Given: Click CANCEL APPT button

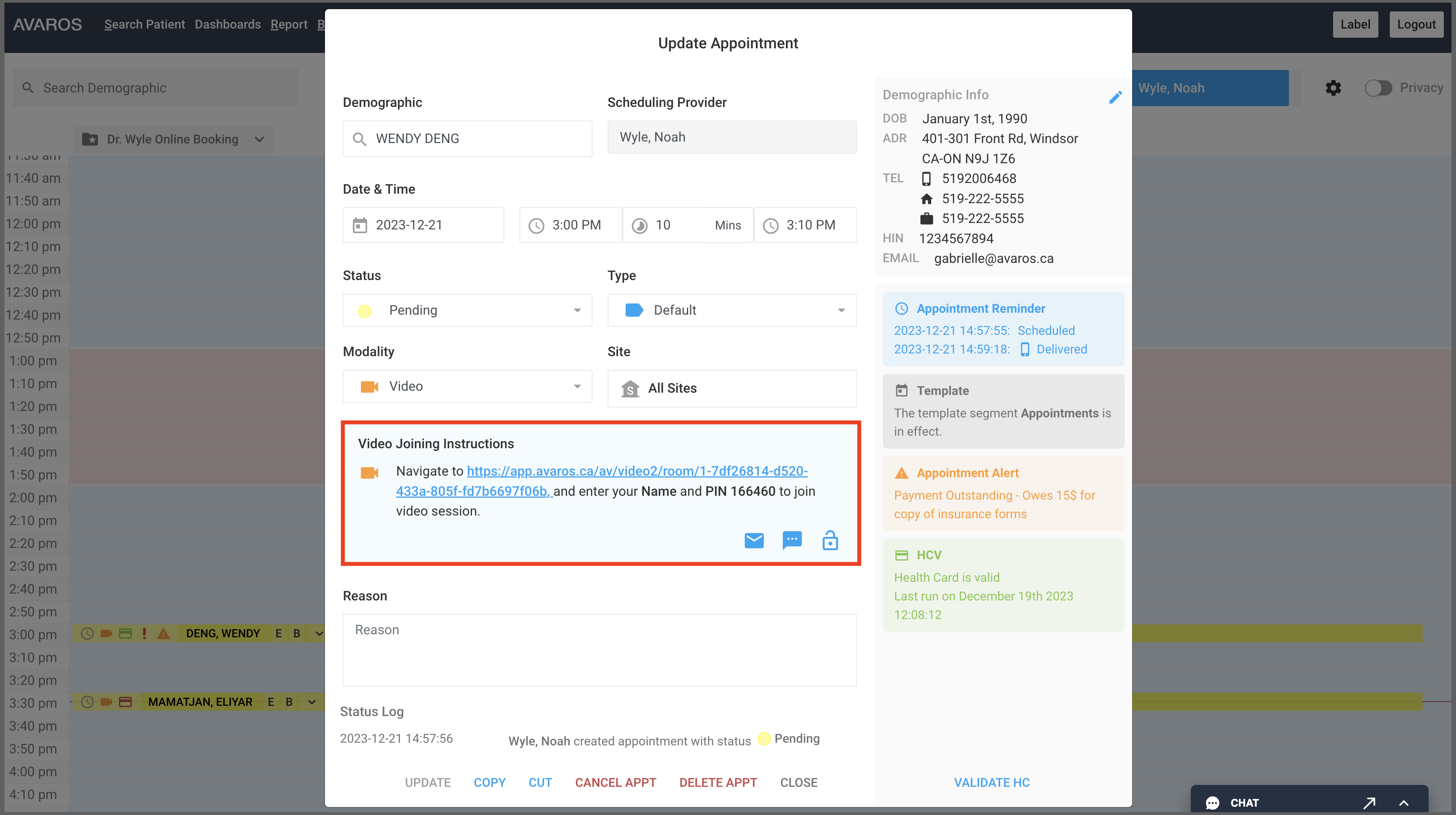Looking at the screenshot, I should point(615,782).
